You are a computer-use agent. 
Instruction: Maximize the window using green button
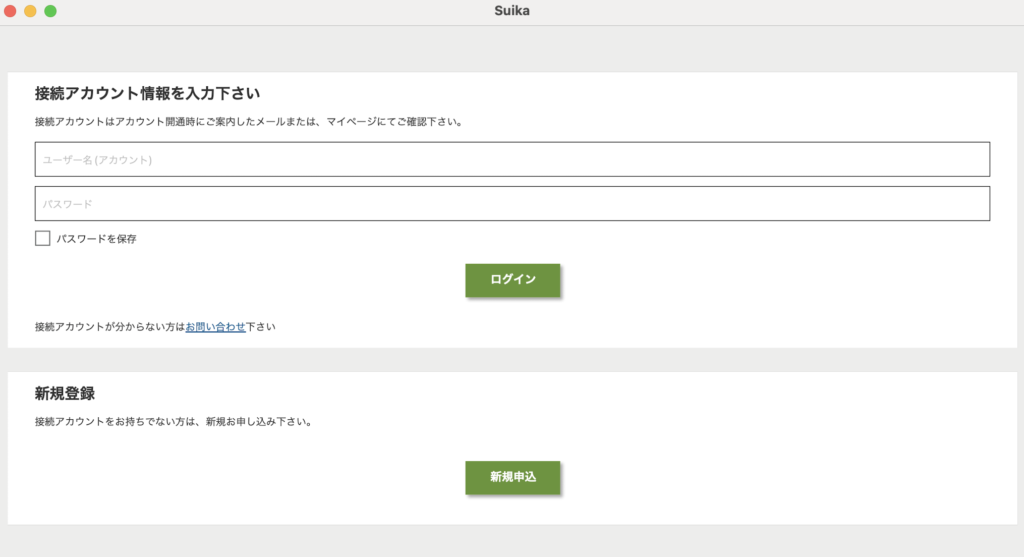50,11
